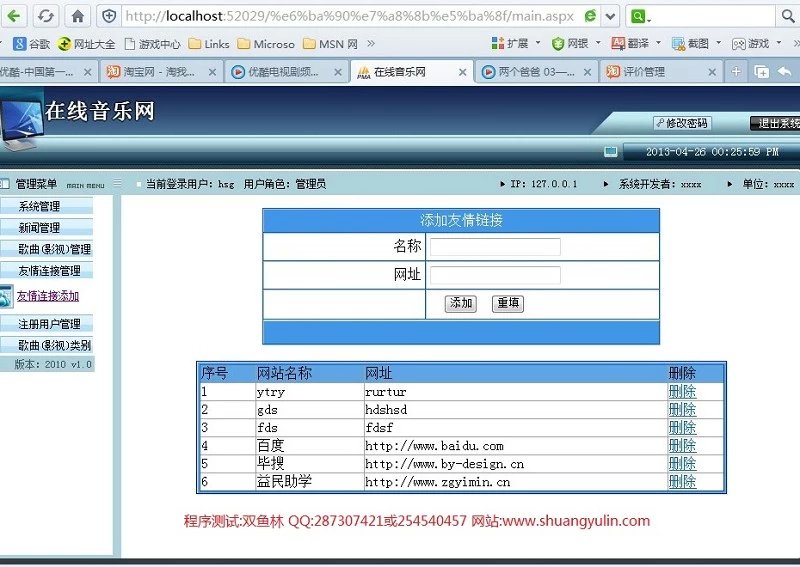
Task: Click the restore closed tab arrow icon
Action: click(x=785, y=72)
